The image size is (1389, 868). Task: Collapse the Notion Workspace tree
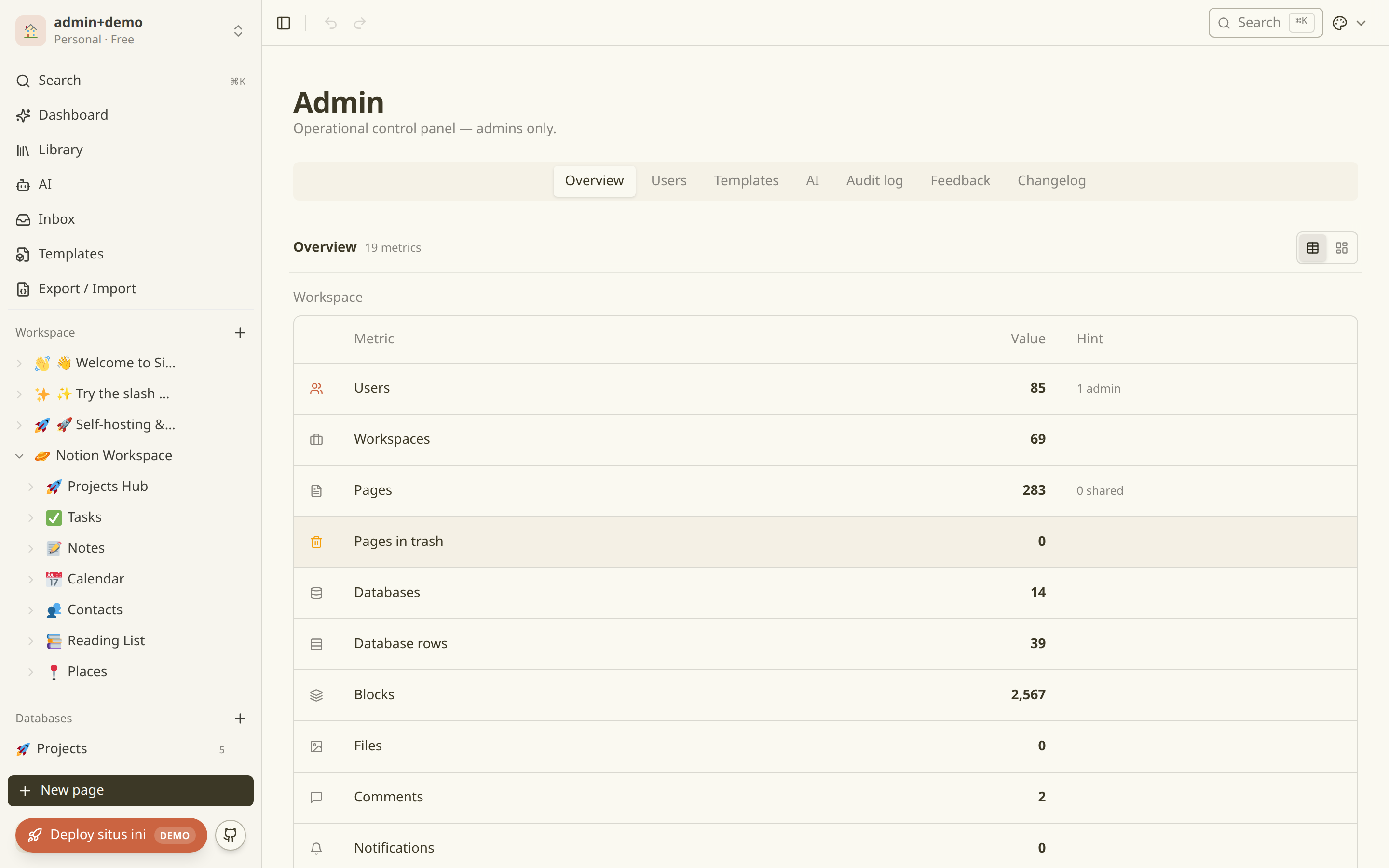click(19, 456)
